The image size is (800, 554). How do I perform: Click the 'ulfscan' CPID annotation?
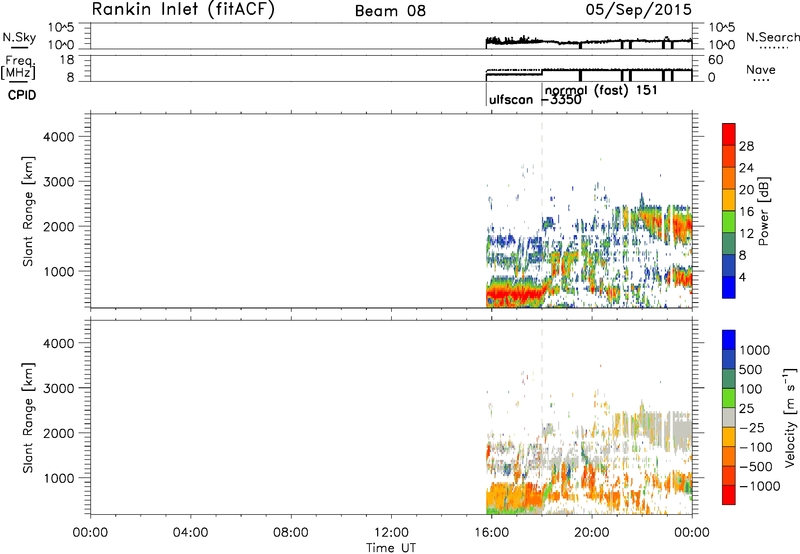coord(511,99)
